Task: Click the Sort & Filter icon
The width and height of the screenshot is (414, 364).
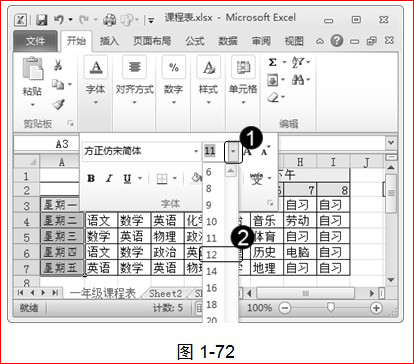Action: pyautogui.click(x=298, y=62)
